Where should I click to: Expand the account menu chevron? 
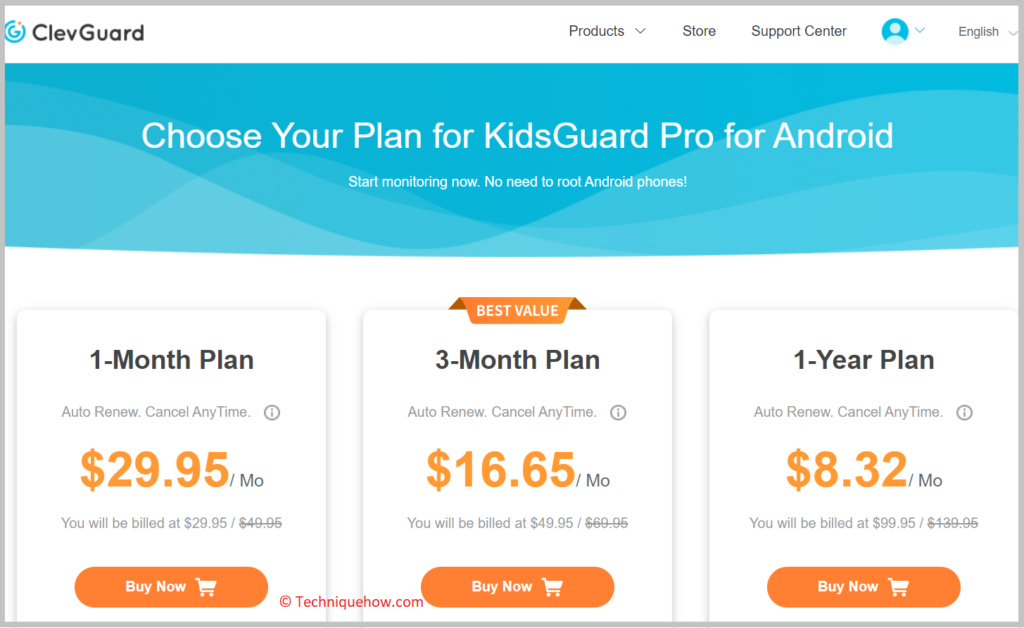[920, 30]
